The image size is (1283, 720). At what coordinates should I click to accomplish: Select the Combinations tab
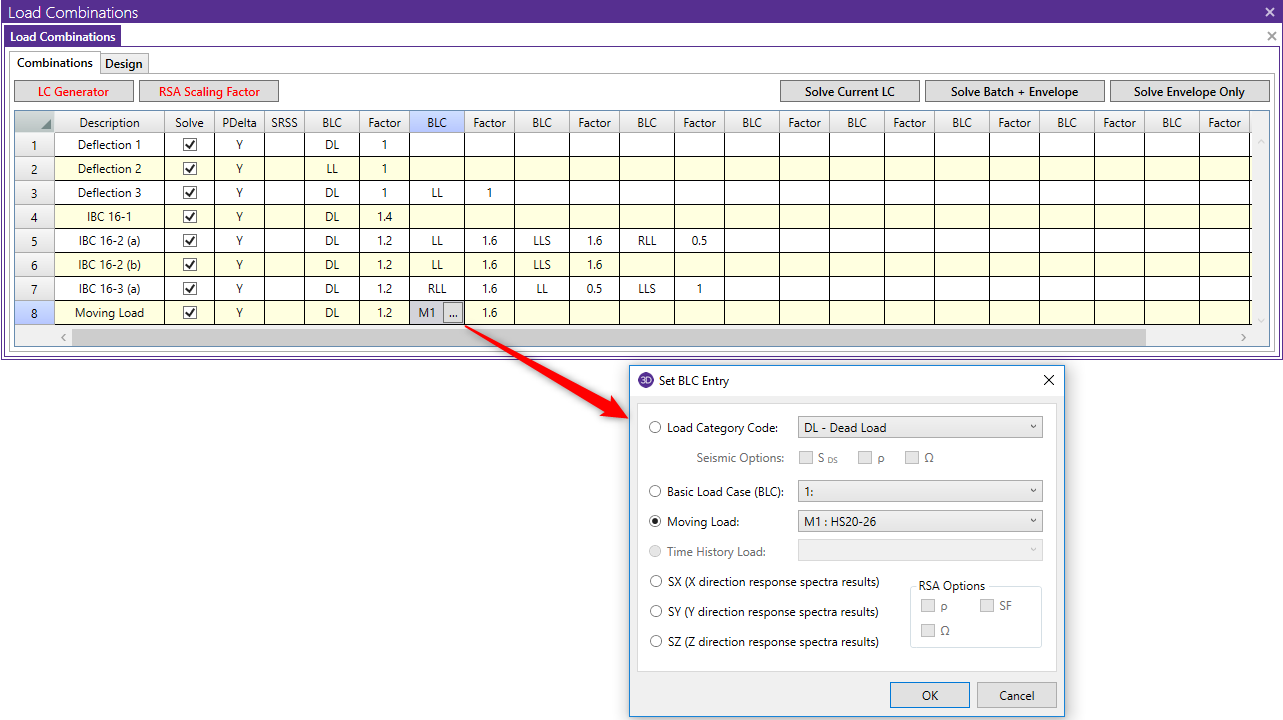click(x=55, y=63)
